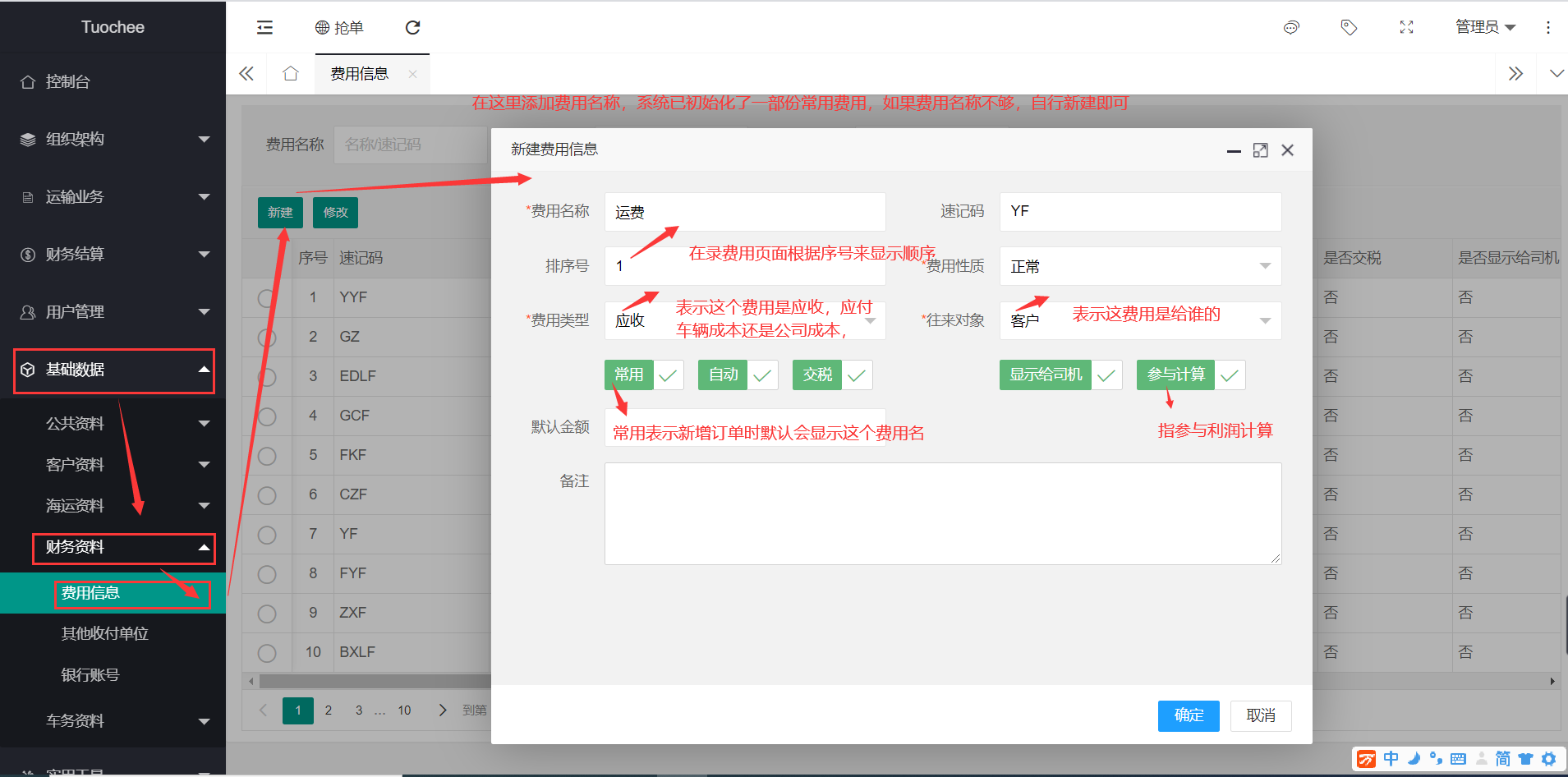1568x777 pixels.
Task: Open the IME soft keyboard icon
Action: [1458, 759]
